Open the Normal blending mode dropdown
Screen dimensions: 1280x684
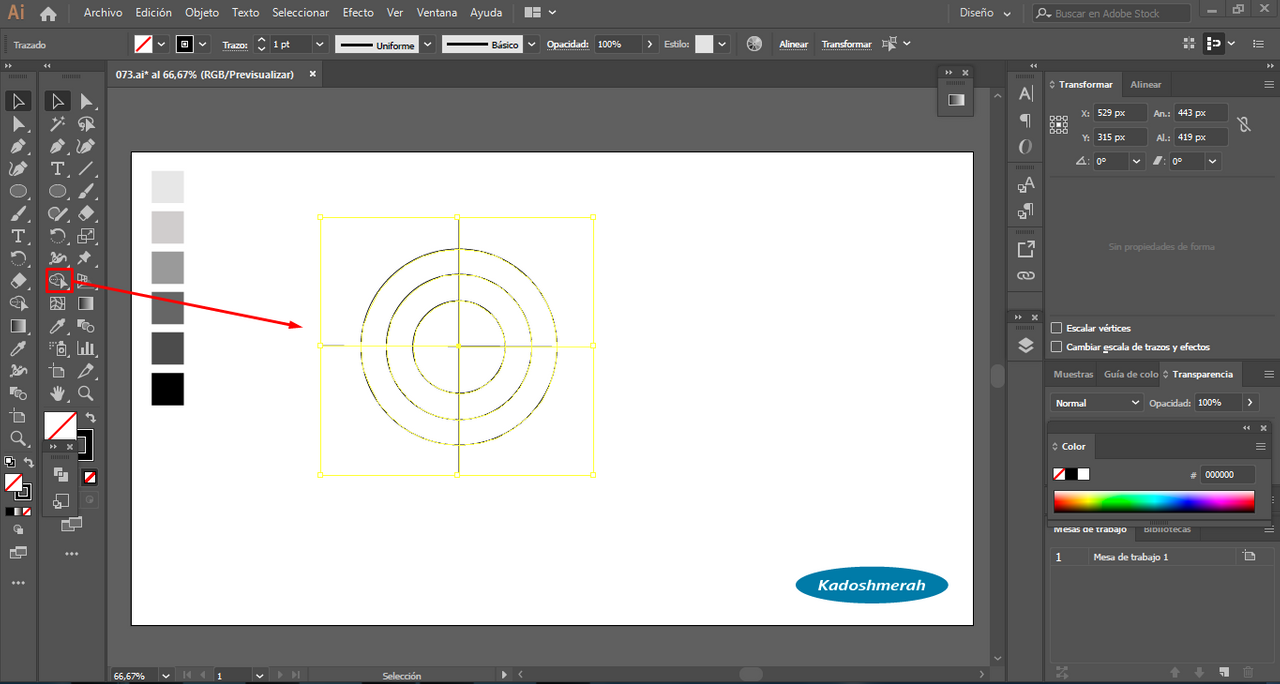1097,402
